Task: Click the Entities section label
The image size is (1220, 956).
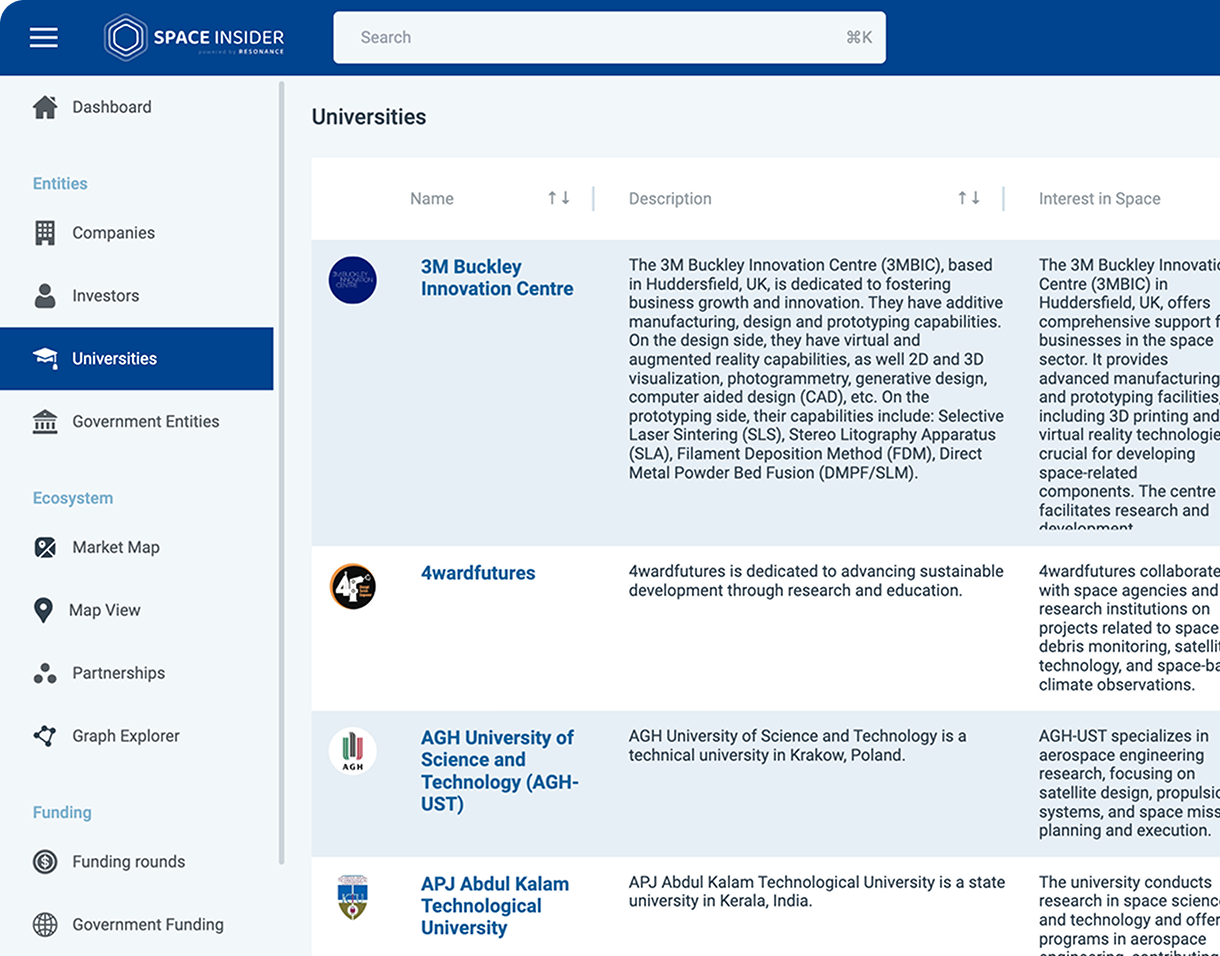Action: [x=60, y=184]
